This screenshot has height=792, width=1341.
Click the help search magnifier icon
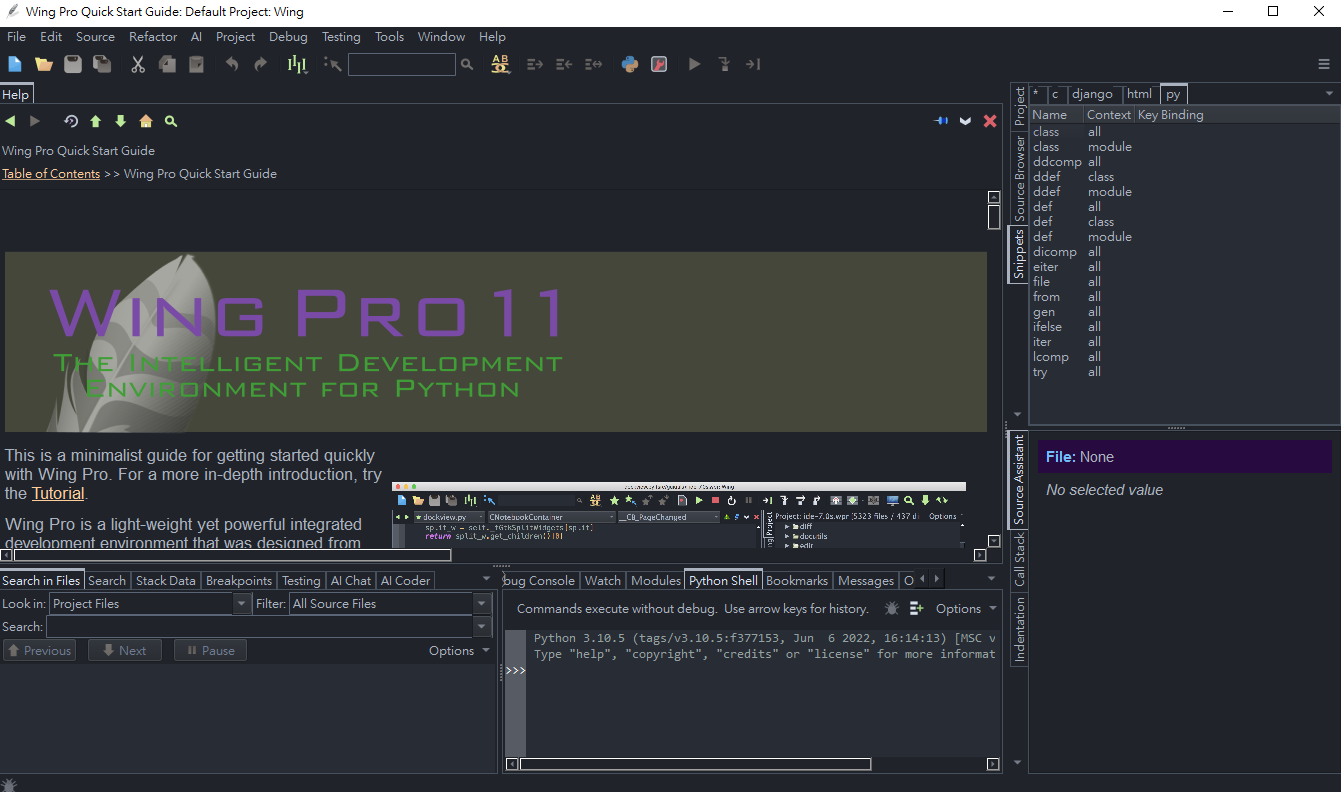tap(171, 121)
